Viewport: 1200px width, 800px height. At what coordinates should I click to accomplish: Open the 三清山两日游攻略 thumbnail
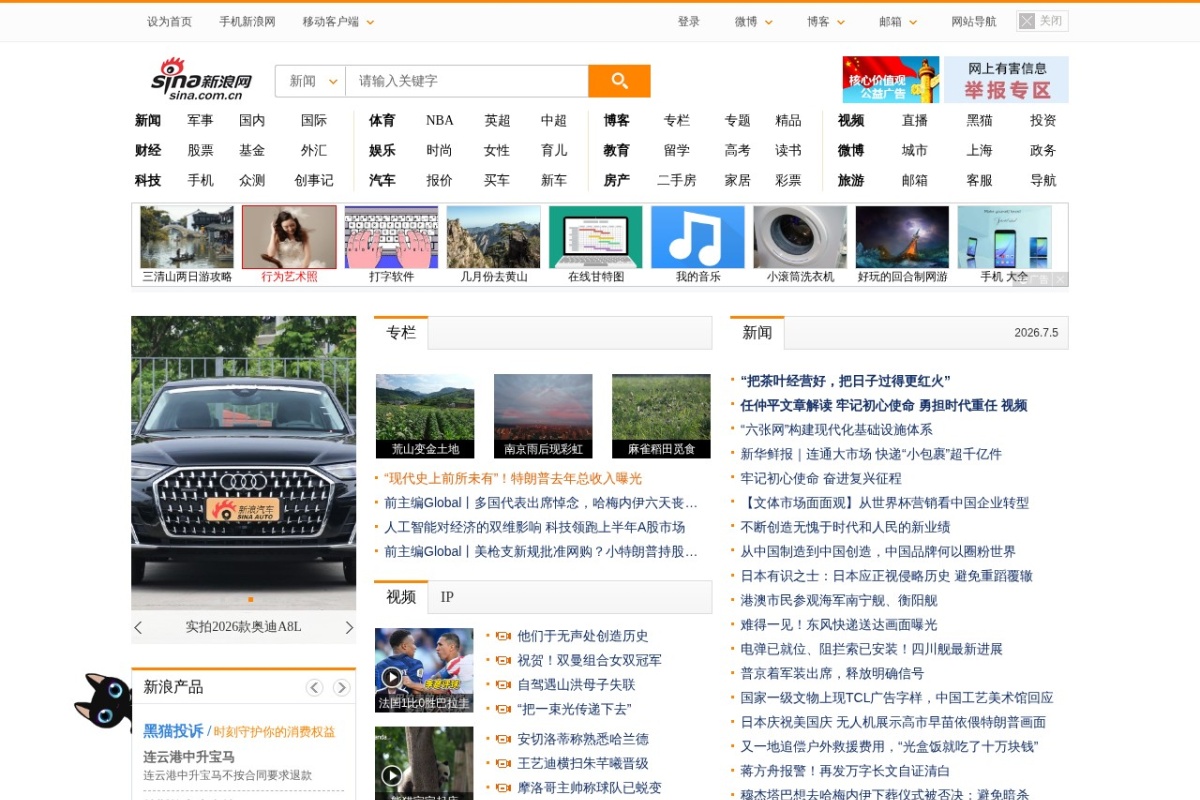187,237
